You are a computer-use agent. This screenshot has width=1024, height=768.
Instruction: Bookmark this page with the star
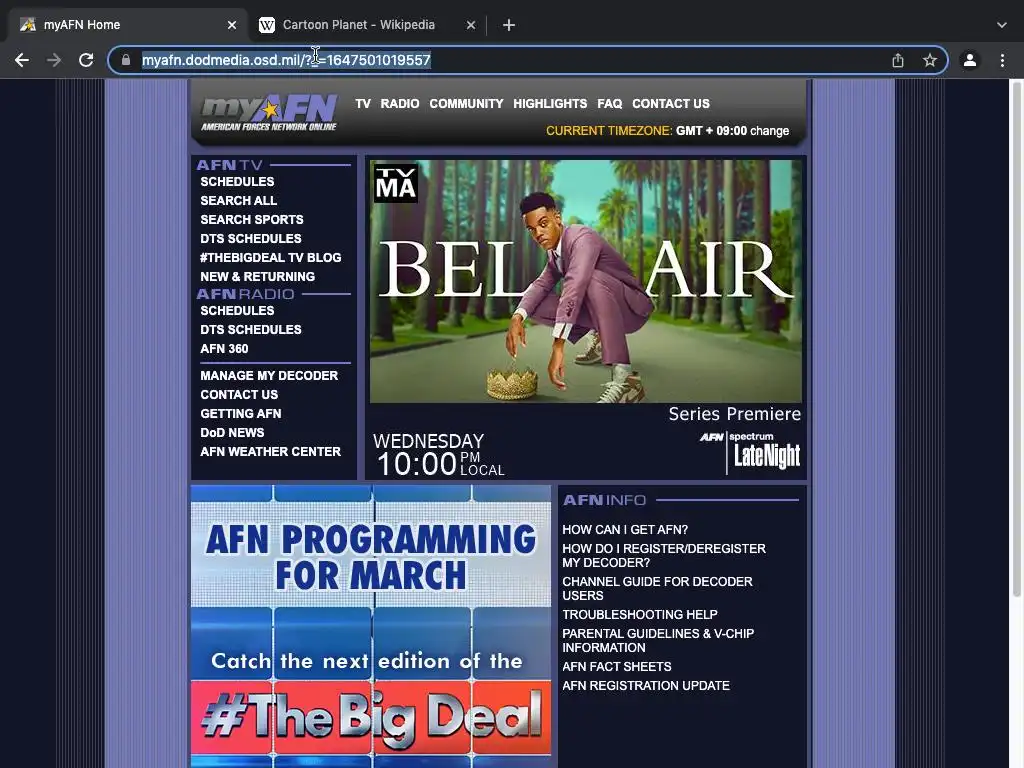tap(930, 60)
